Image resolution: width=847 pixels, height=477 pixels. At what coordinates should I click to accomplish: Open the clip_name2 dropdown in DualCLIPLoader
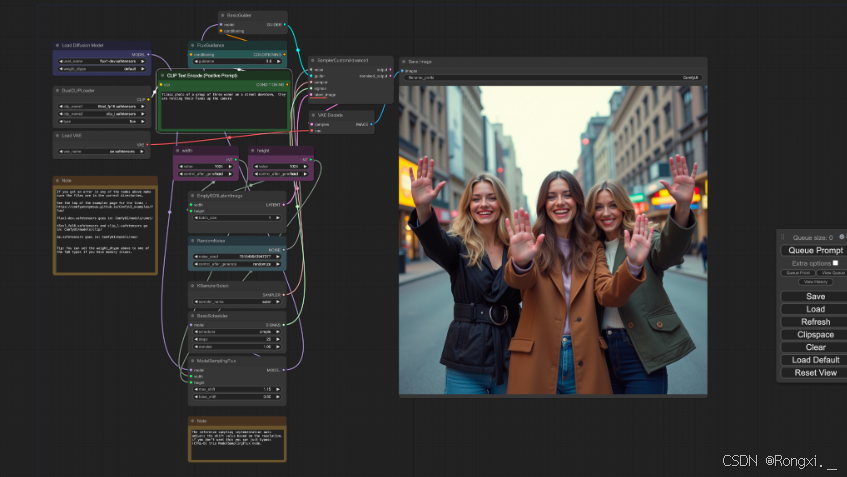point(102,114)
